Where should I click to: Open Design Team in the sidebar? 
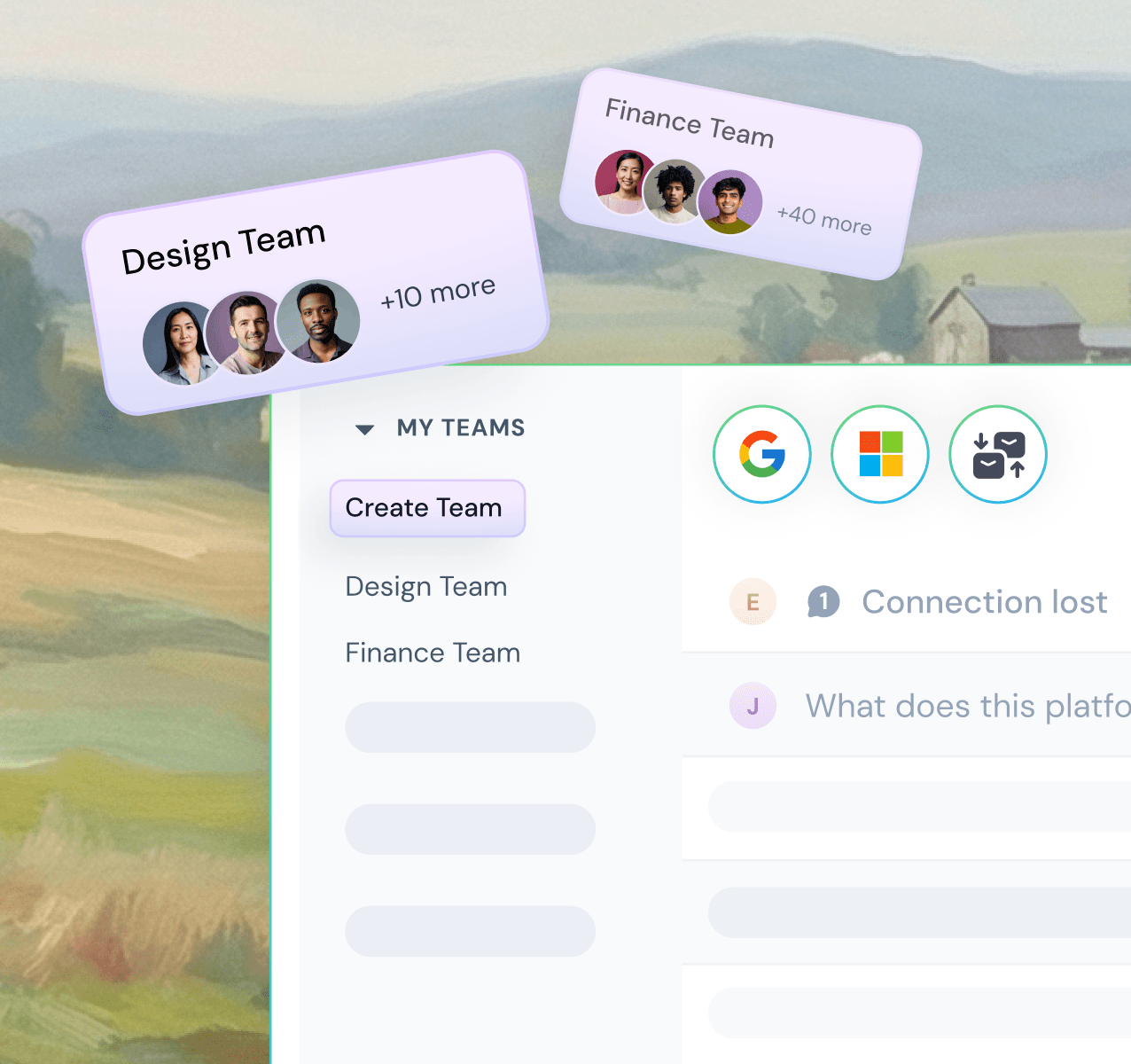pos(426,587)
